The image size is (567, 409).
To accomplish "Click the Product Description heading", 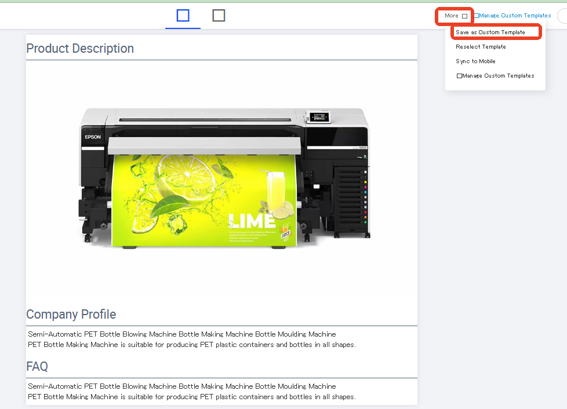I will (x=80, y=48).
